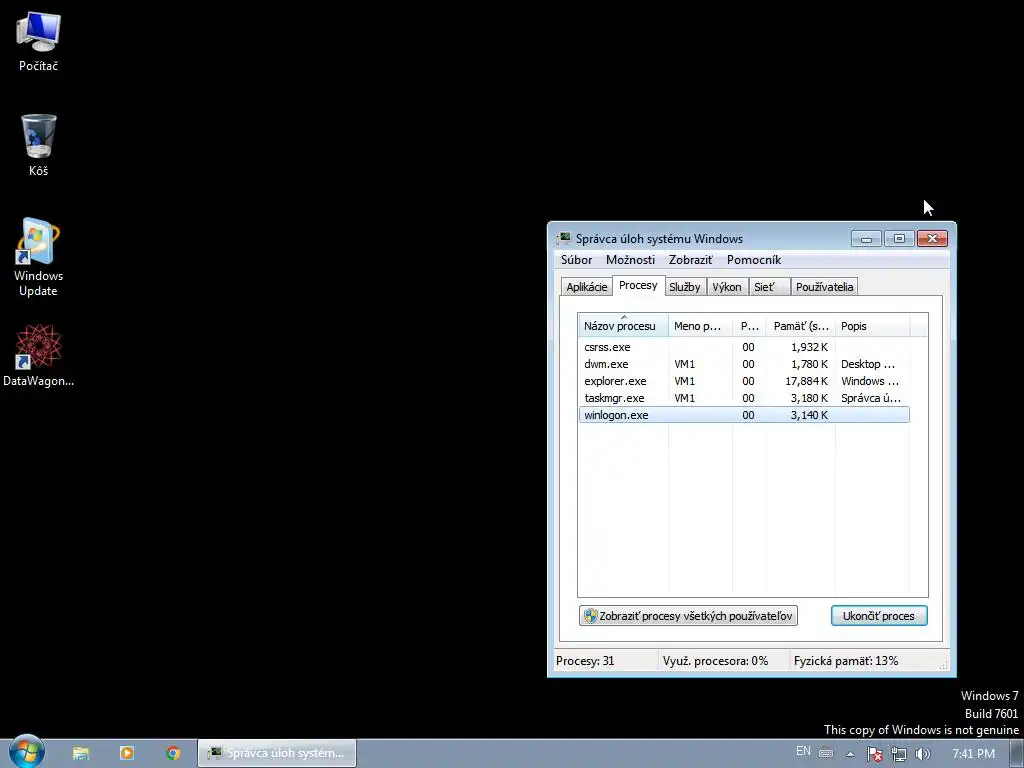Screen dimensions: 1024x768
Task: Click the on-screen keyboard tray icon
Action: click(825, 753)
